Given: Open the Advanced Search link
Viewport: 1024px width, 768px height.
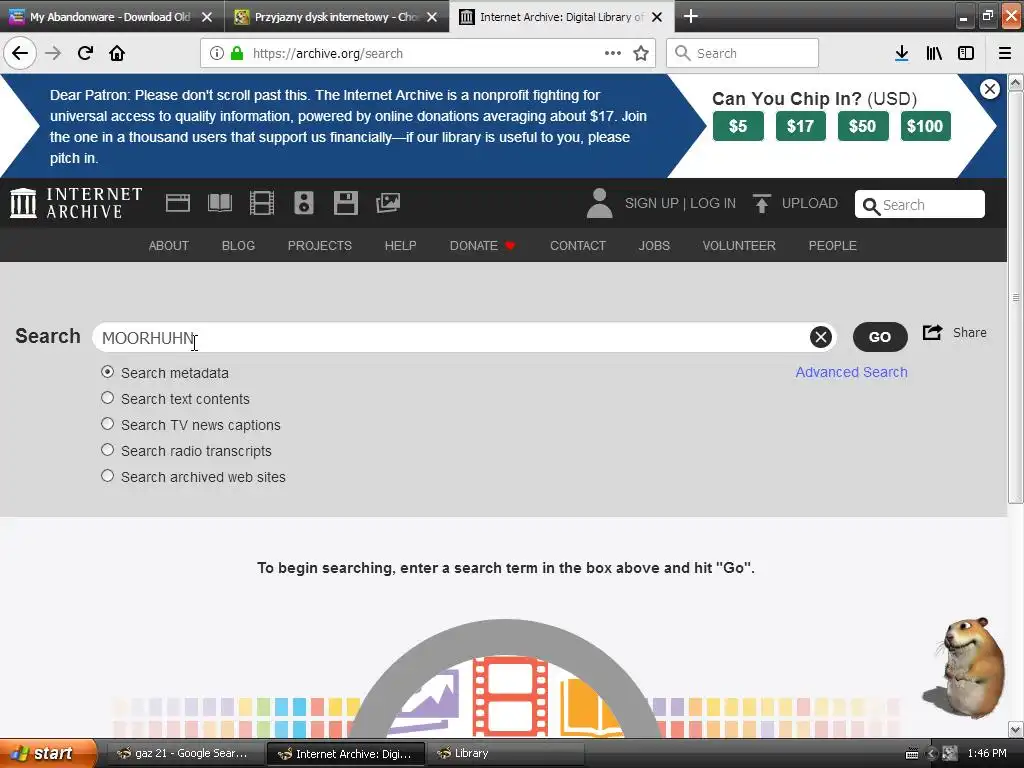Looking at the screenshot, I should coord(852,372).
